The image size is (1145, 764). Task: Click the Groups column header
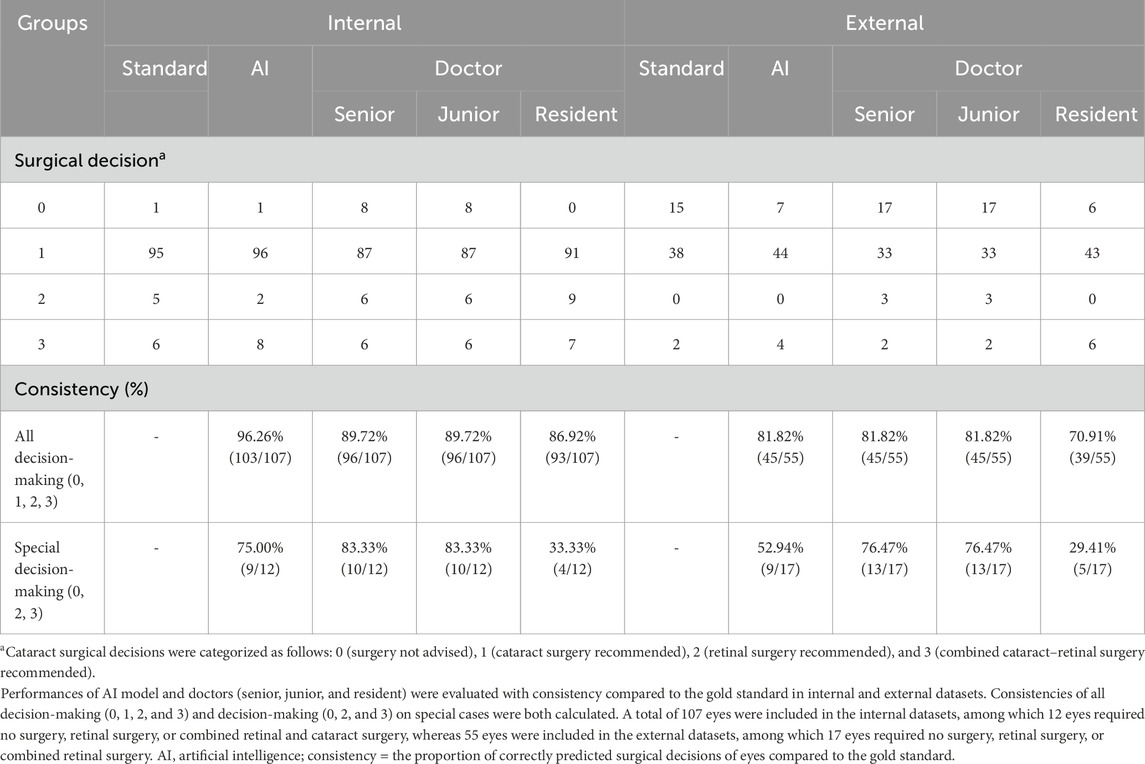click(x=51, y=22)
